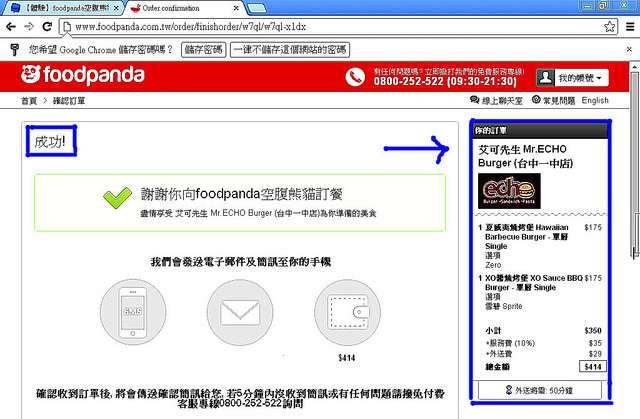The width and height of the screenshot is (640, 419).
Task: Click the browser forward arrow
Action: [29, 26]
